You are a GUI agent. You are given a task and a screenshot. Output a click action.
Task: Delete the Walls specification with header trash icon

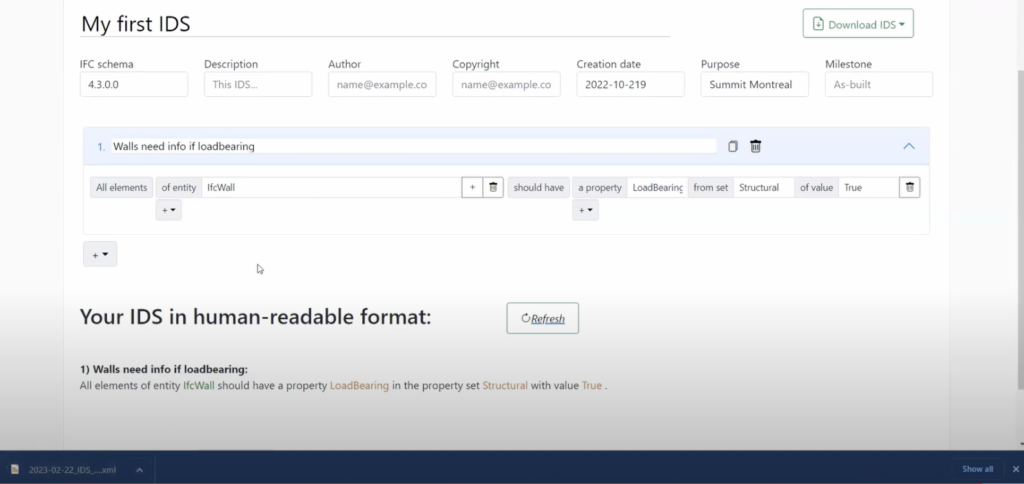click(756, 146)
